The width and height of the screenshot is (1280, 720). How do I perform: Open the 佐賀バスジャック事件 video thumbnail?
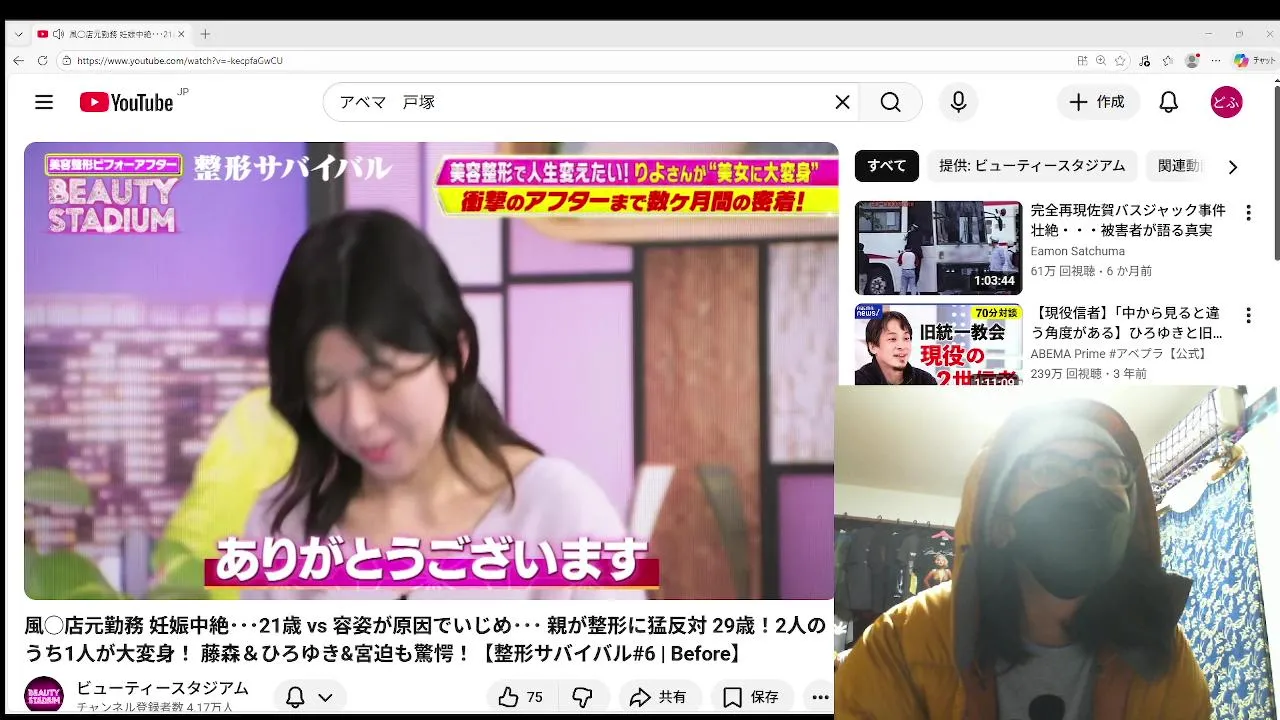pyautogui.click(x=938, y=248)
